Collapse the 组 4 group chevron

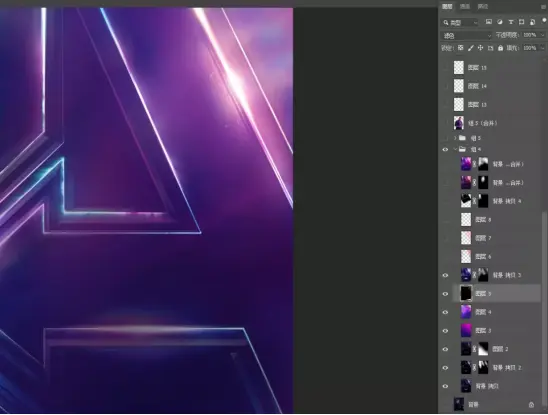tap(455, 150)
